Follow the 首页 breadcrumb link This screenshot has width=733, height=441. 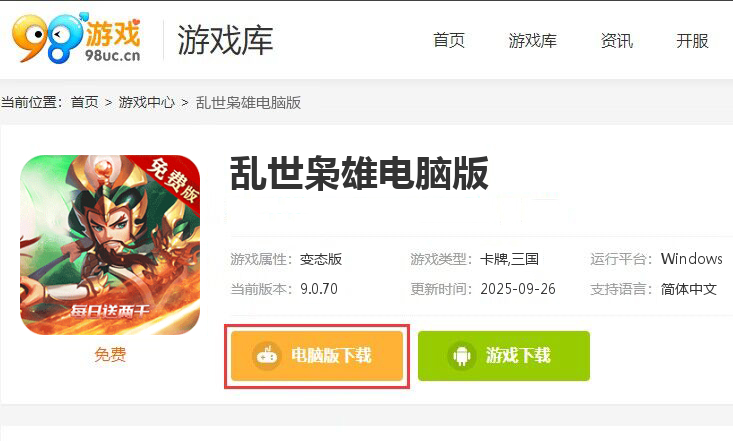[x=85, y=102]
